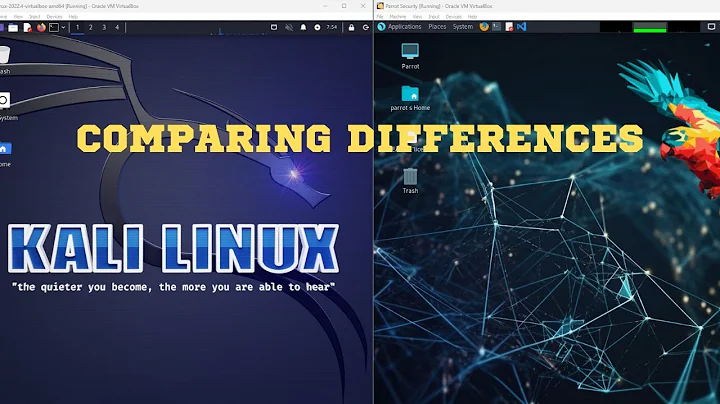Viewport: 720px width, 404px height.
Task: Open the file manager in Kali panel
Action: point(13,28)
